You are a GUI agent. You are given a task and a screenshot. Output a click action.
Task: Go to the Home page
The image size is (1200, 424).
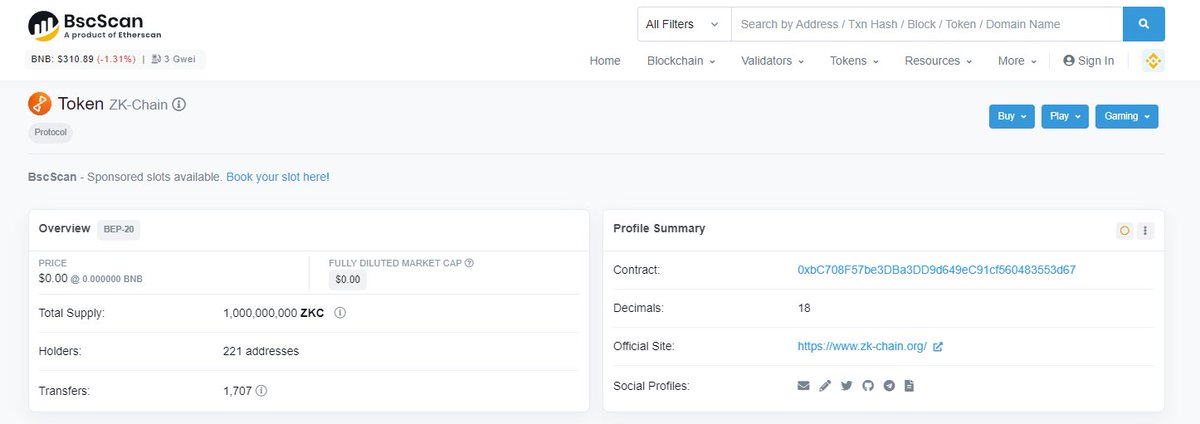605,61
